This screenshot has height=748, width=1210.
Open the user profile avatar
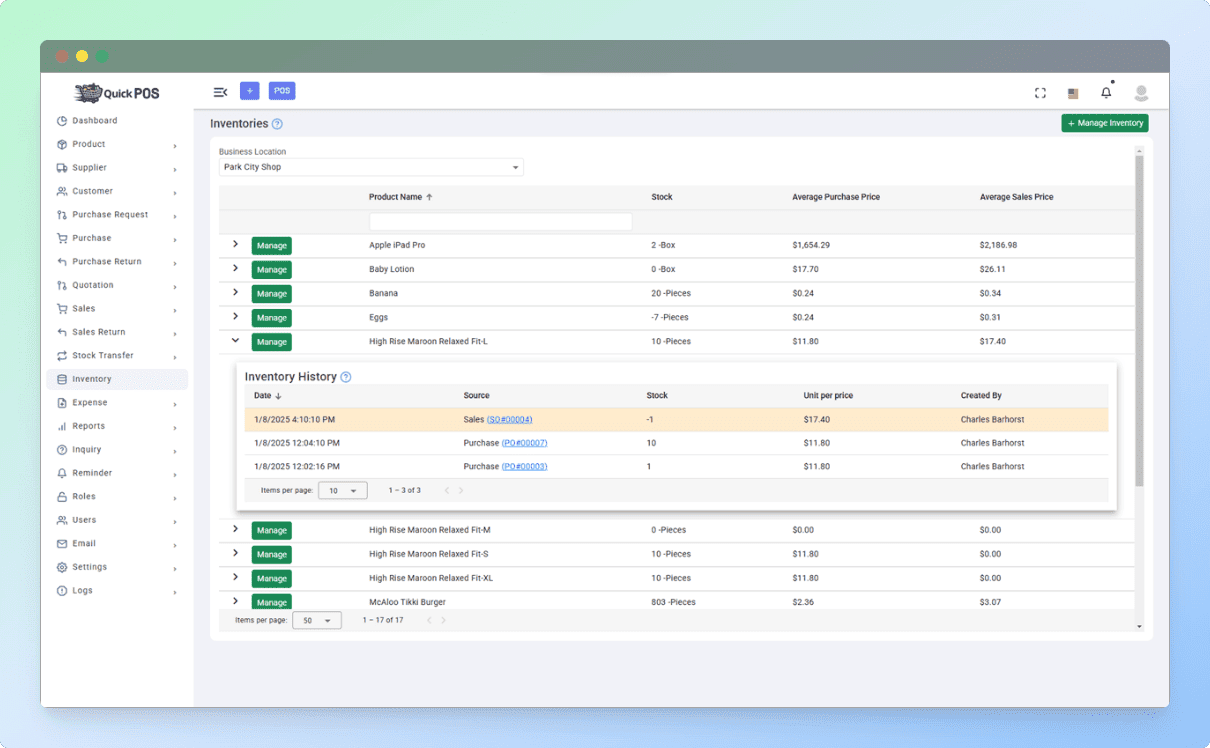pos(1141,93)
